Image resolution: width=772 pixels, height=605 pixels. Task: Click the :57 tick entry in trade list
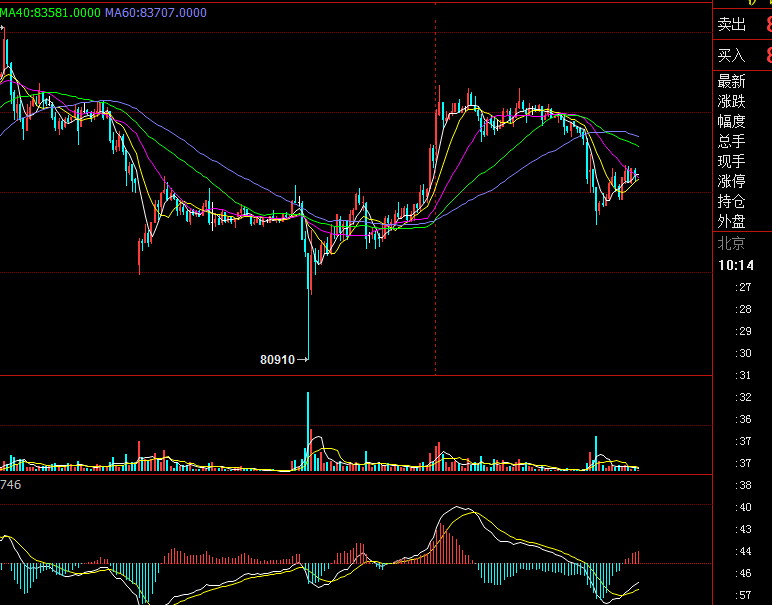click(743, 595)
